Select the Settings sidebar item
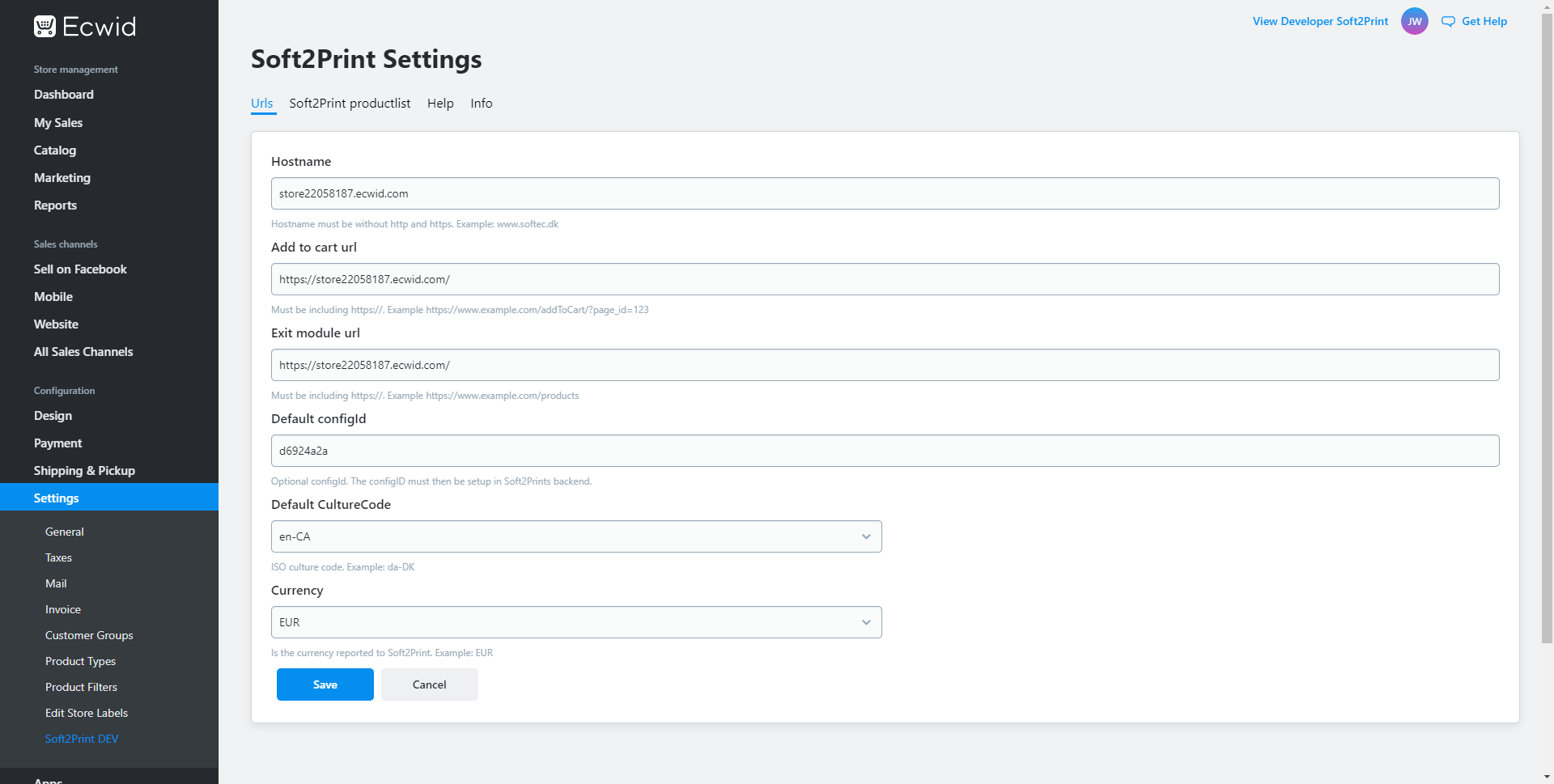1554x784 pixels. tap(109, 498)
